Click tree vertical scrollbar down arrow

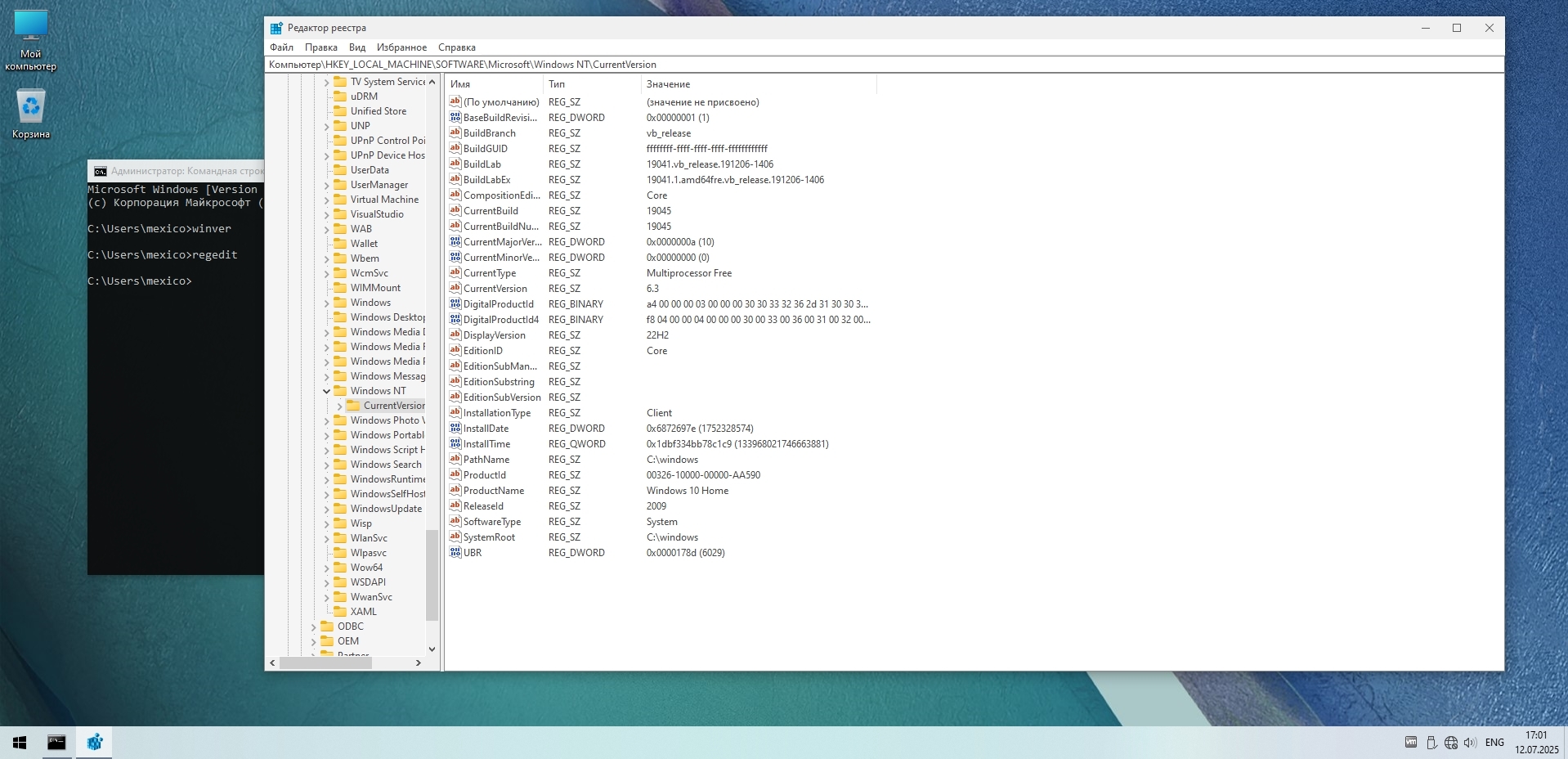pos(432,649)
